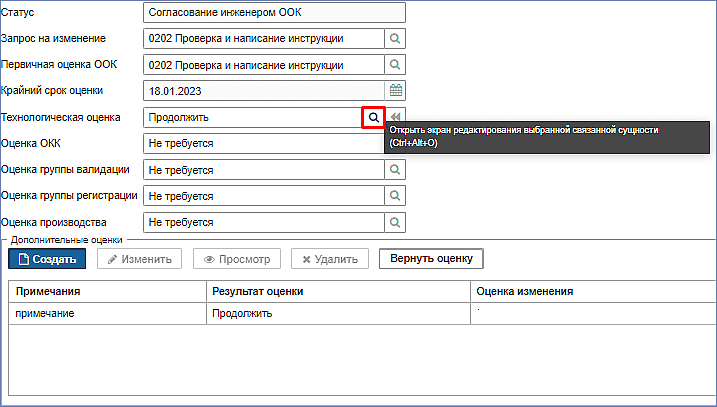The height and width of the screenshot is (407, 717).
Task: Open lookup for Оценка группы валидации
Action: (395, 170)
